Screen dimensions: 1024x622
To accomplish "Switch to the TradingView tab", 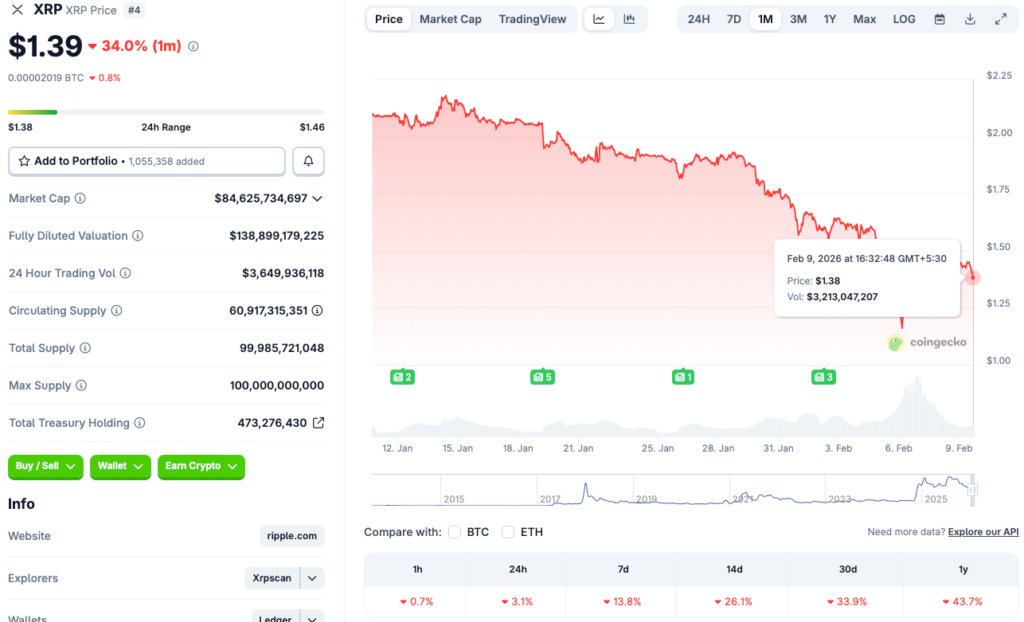I will tap(531, 18).
